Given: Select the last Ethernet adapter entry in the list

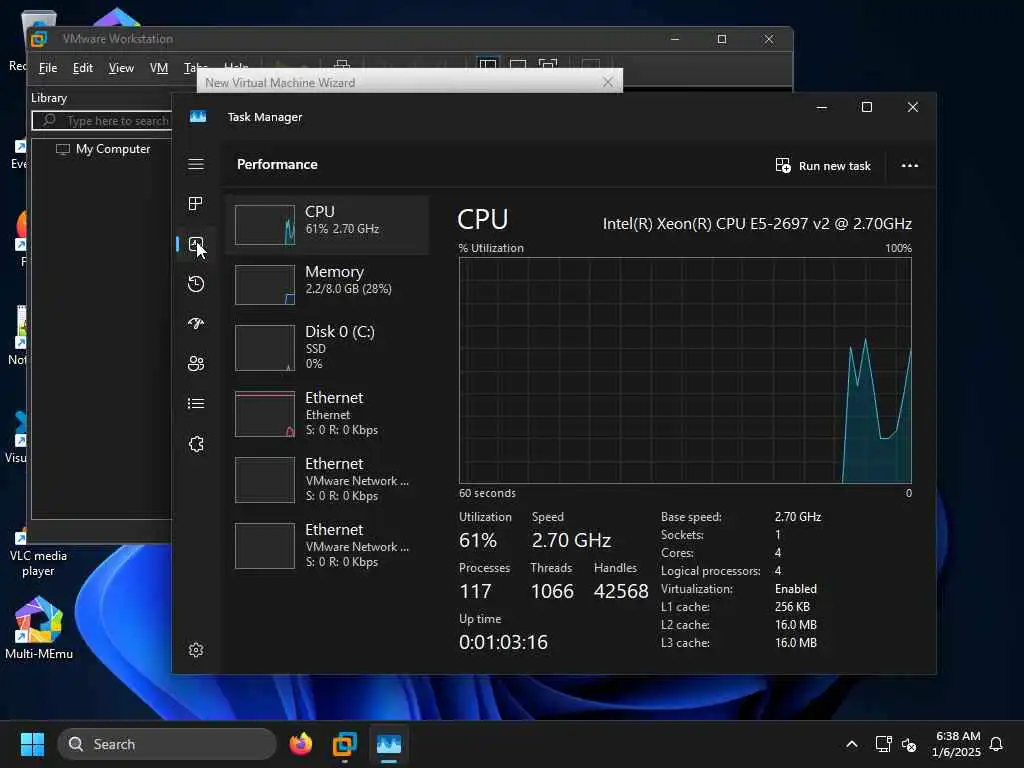Looking at the screenshot, I should 327,545.
